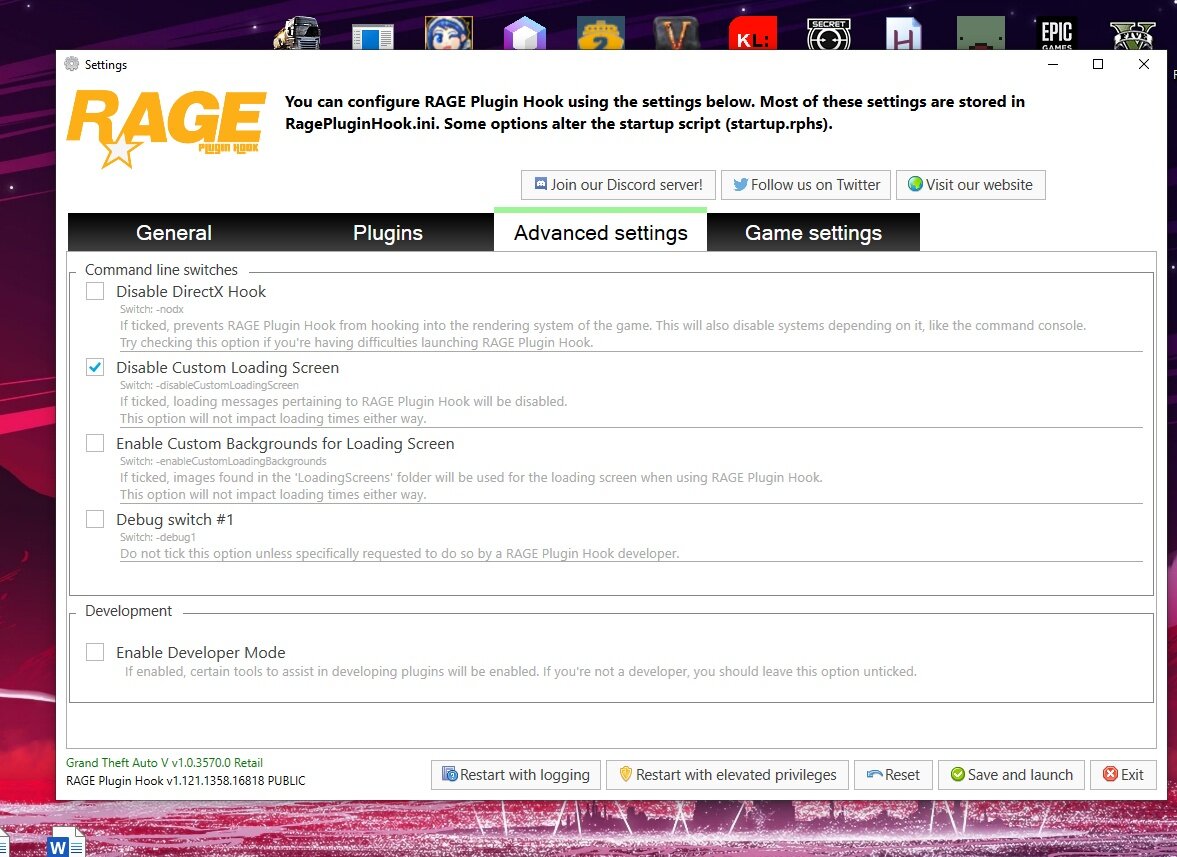The width and height of the screenshot is (1177, 857).
Task: Click the 'Disable Custom Loading Screen' label text
Action: click(x=227, y=368)
